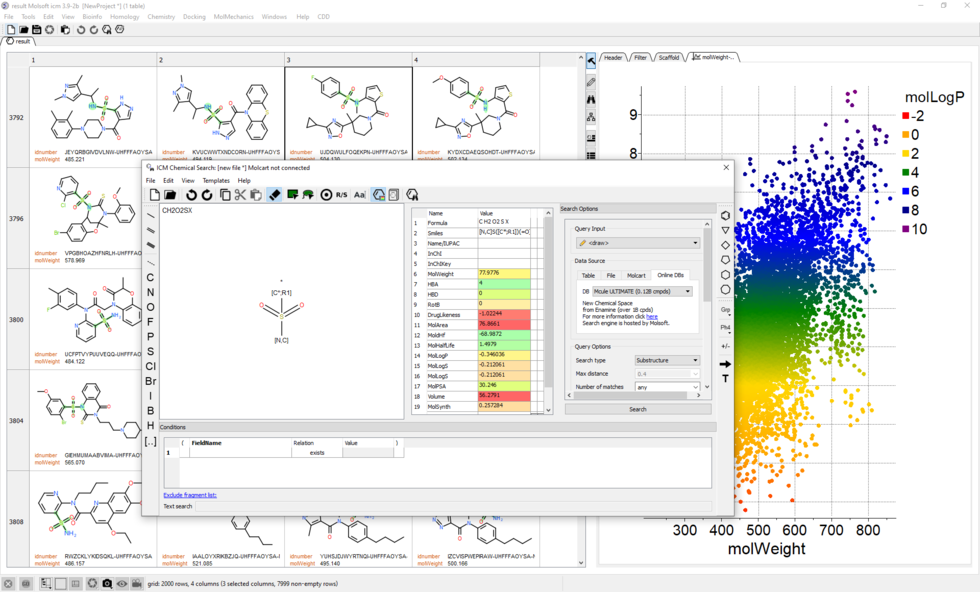Open the Grp group dropdown

pyautogui.click(x=725, y=310)
